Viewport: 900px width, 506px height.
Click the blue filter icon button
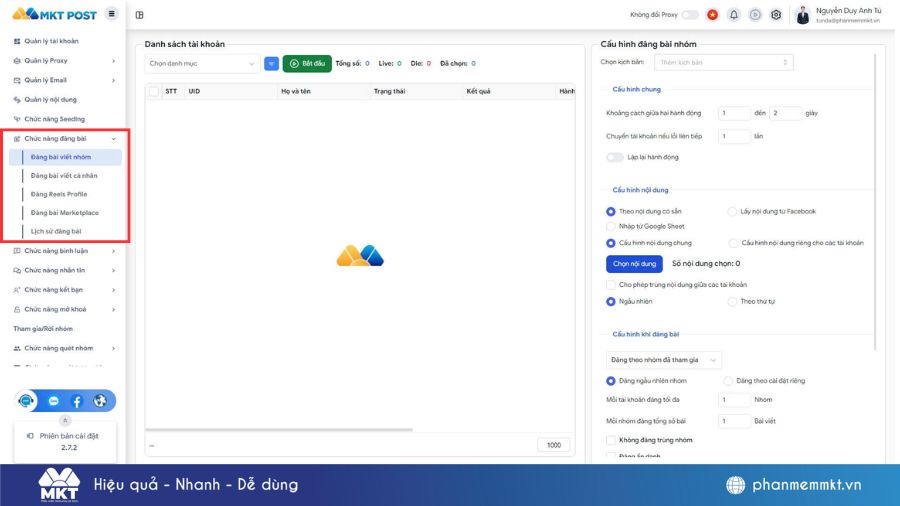(x=271, y=64)
